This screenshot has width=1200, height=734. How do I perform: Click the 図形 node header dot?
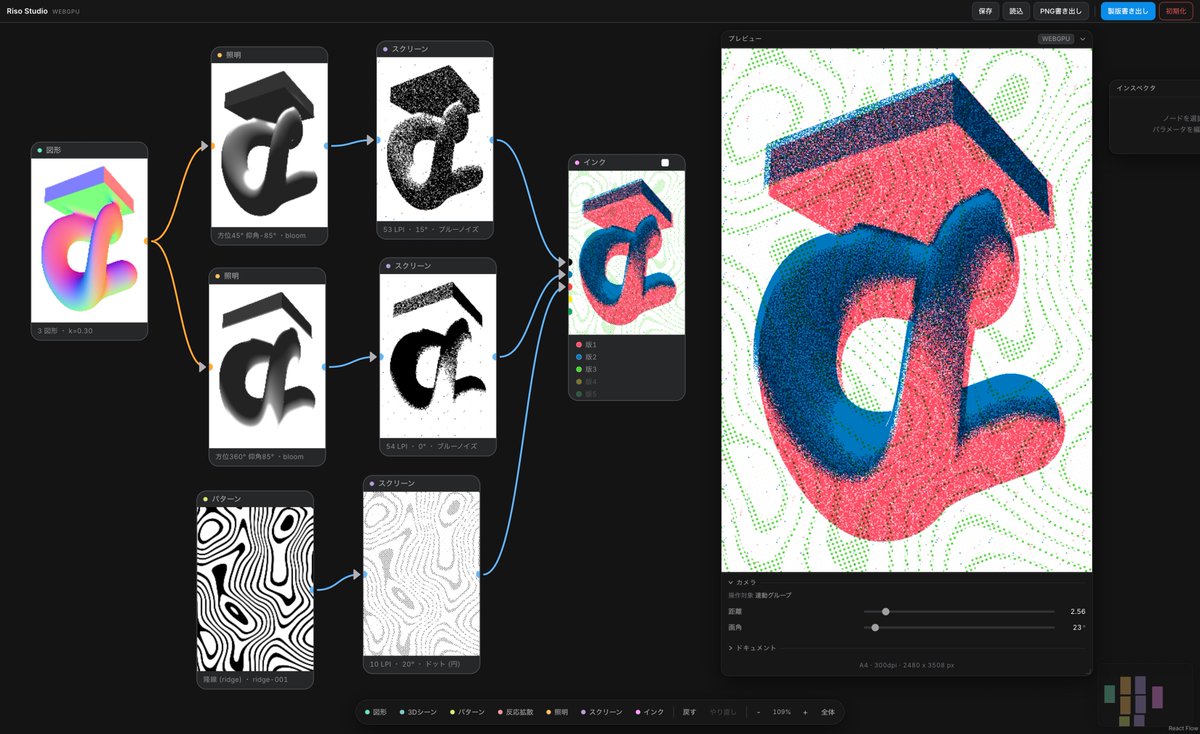(x=40, y=150)
